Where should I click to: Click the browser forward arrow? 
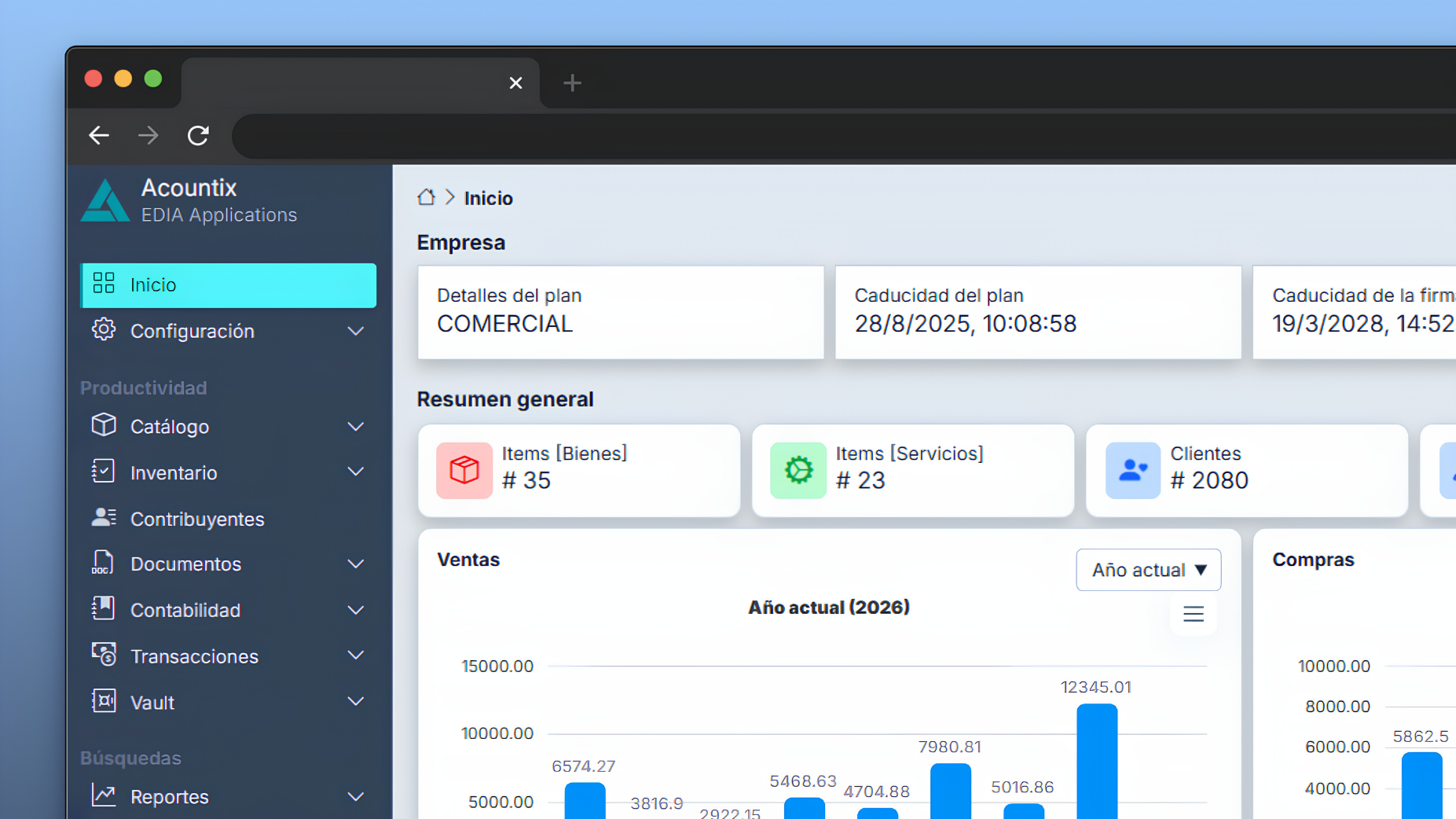click(x=149, y=135)
